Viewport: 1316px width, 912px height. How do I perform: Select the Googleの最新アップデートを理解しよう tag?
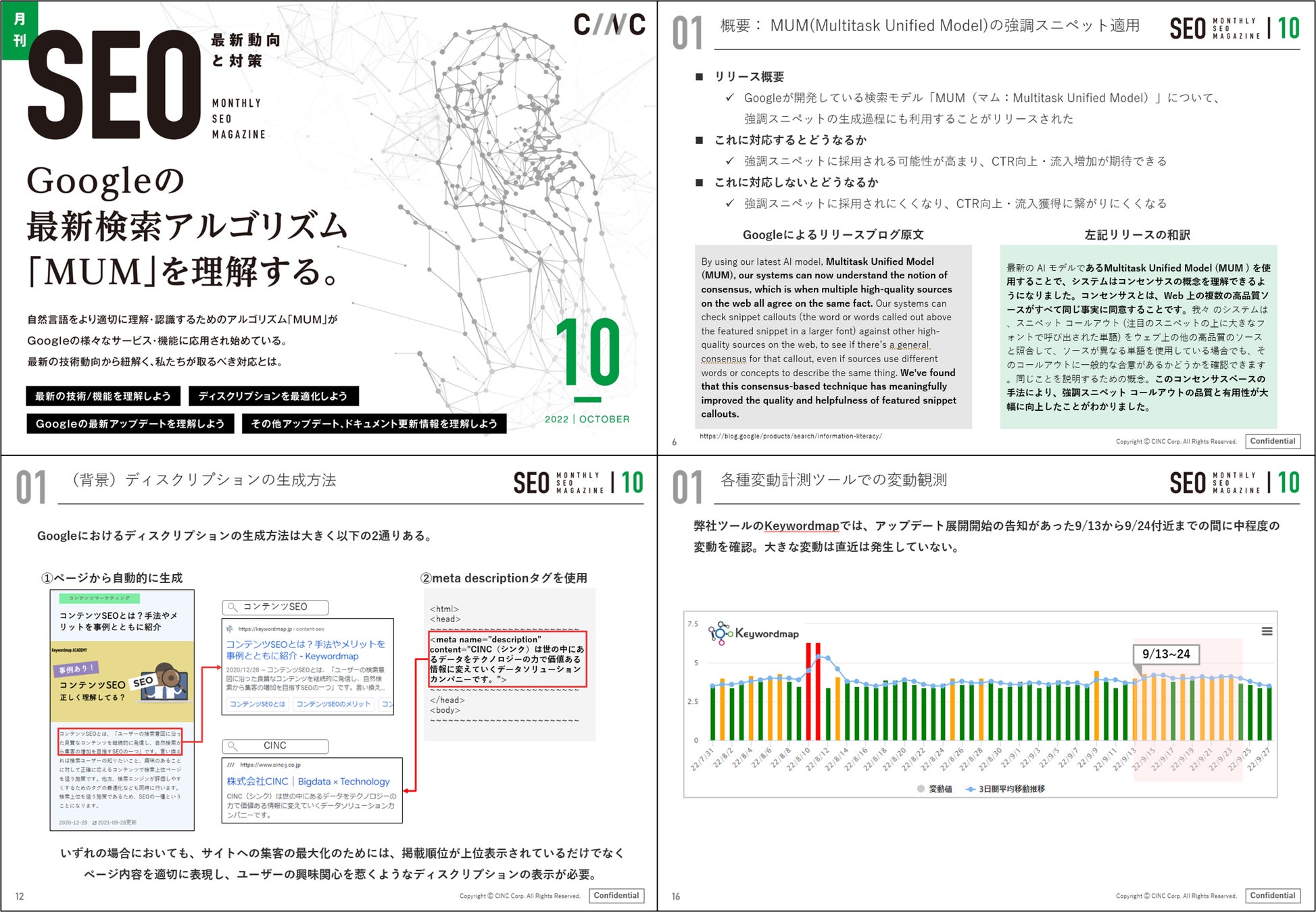[x=130, y=424]
